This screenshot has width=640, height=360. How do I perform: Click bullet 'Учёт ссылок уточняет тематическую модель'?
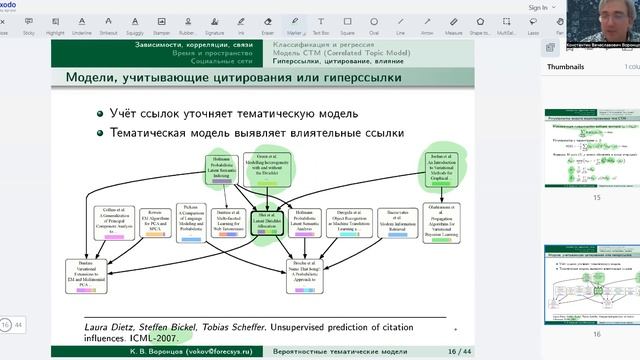pyautogui.click(x=233, y=113)
